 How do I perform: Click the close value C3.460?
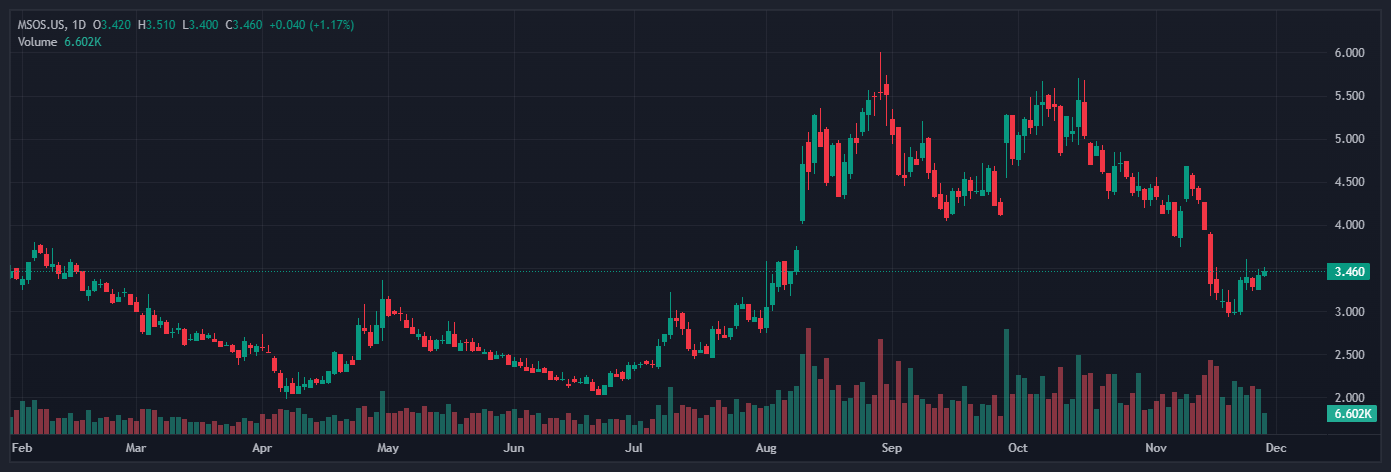click(243, 24)
